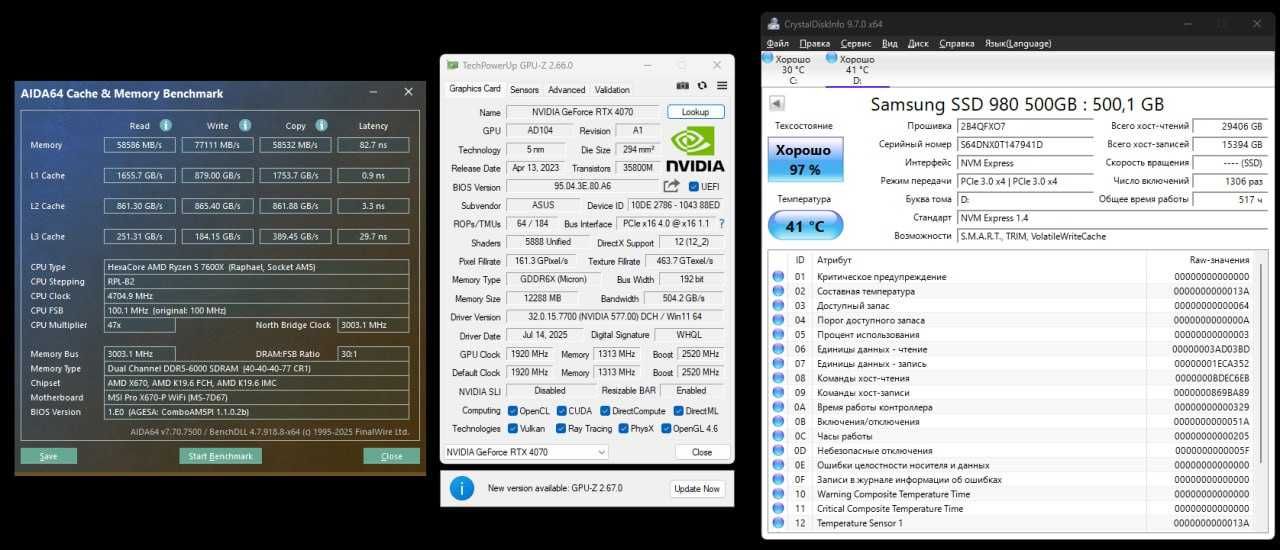Click the Start Benchmark button
1280x550 pixels.
pyautogui.click(x=221, y=456)
